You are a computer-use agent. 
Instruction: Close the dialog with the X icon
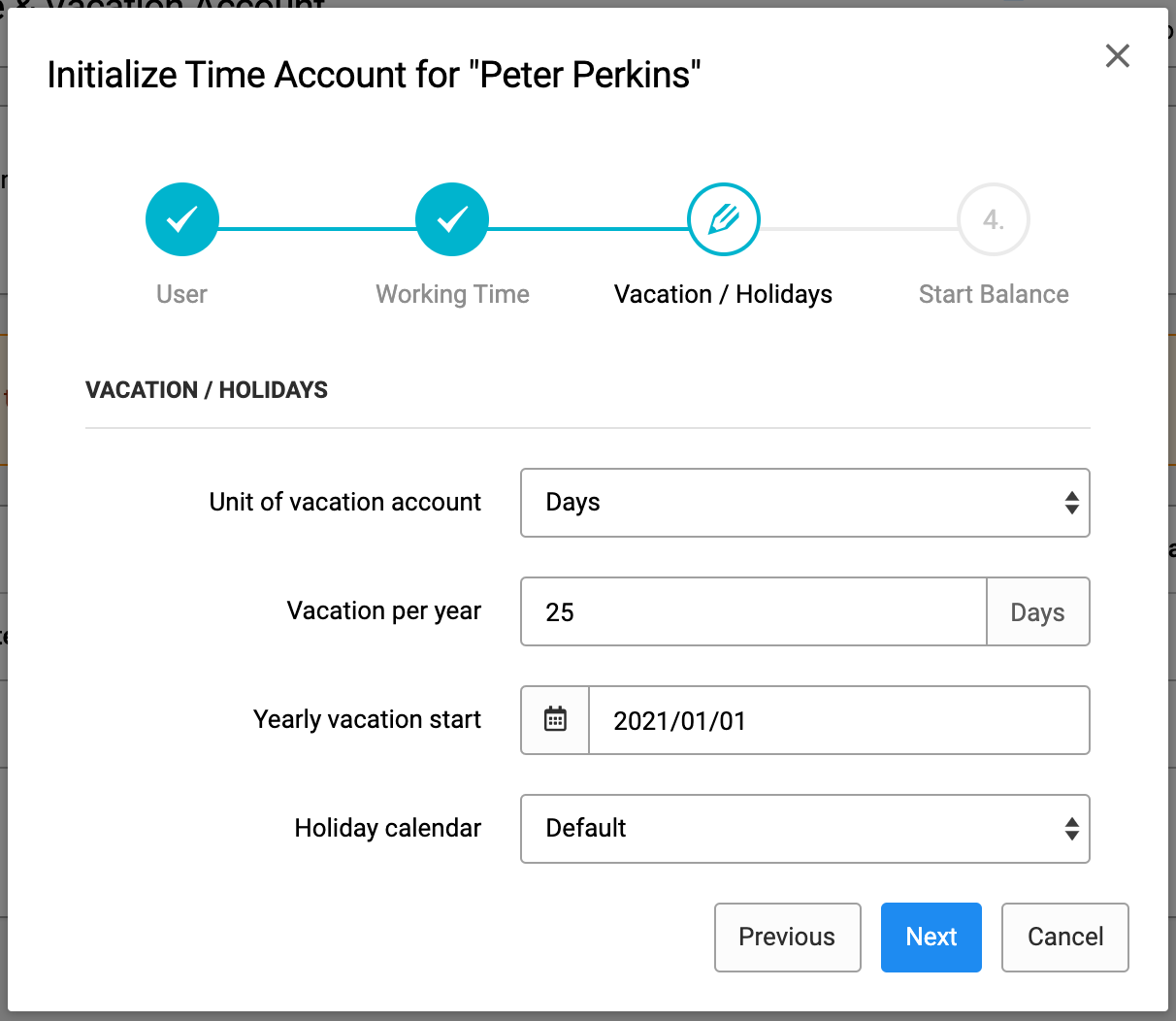tap(1118, 56)
